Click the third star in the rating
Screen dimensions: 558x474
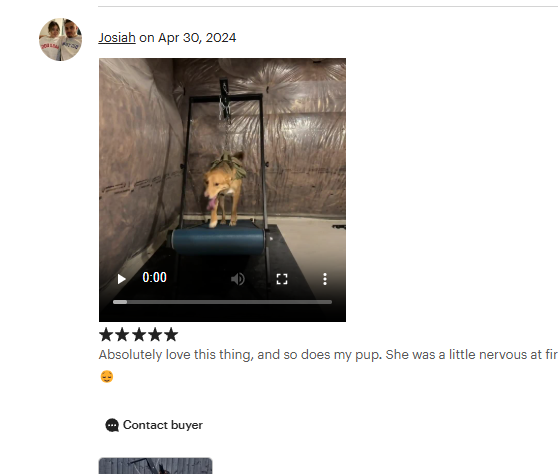point(139,335)
